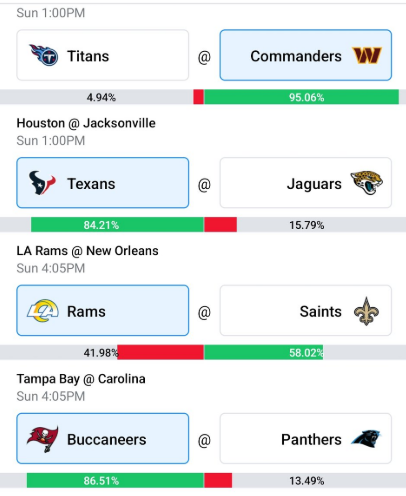Pick Titans to win

[103, 55]
